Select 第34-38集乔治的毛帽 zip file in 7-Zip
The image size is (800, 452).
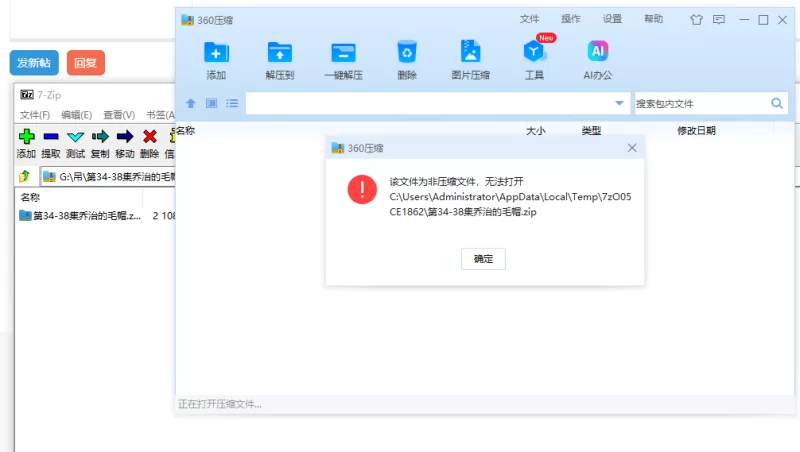point(80,216)
